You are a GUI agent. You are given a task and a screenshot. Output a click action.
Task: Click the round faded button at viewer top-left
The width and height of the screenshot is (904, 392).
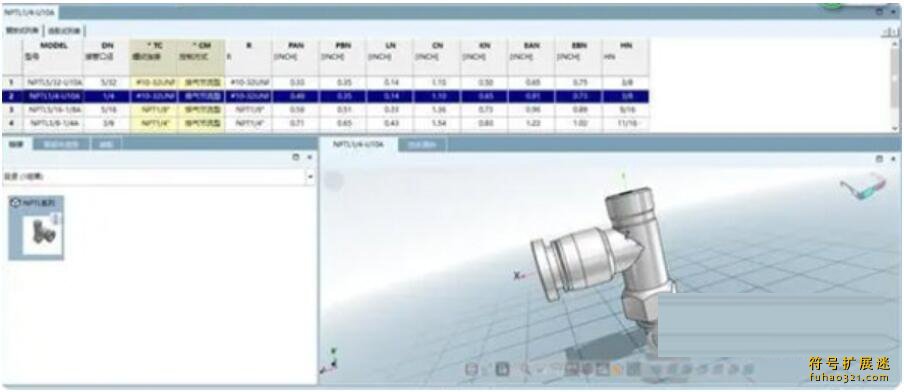coord(333,181)
